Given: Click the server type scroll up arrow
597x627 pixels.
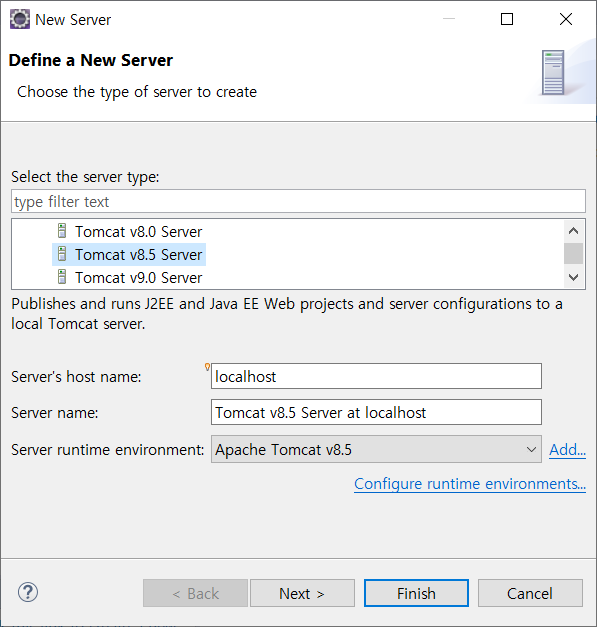Looking at the screenshot, I should pyautogui.click(x=573, y=231).
